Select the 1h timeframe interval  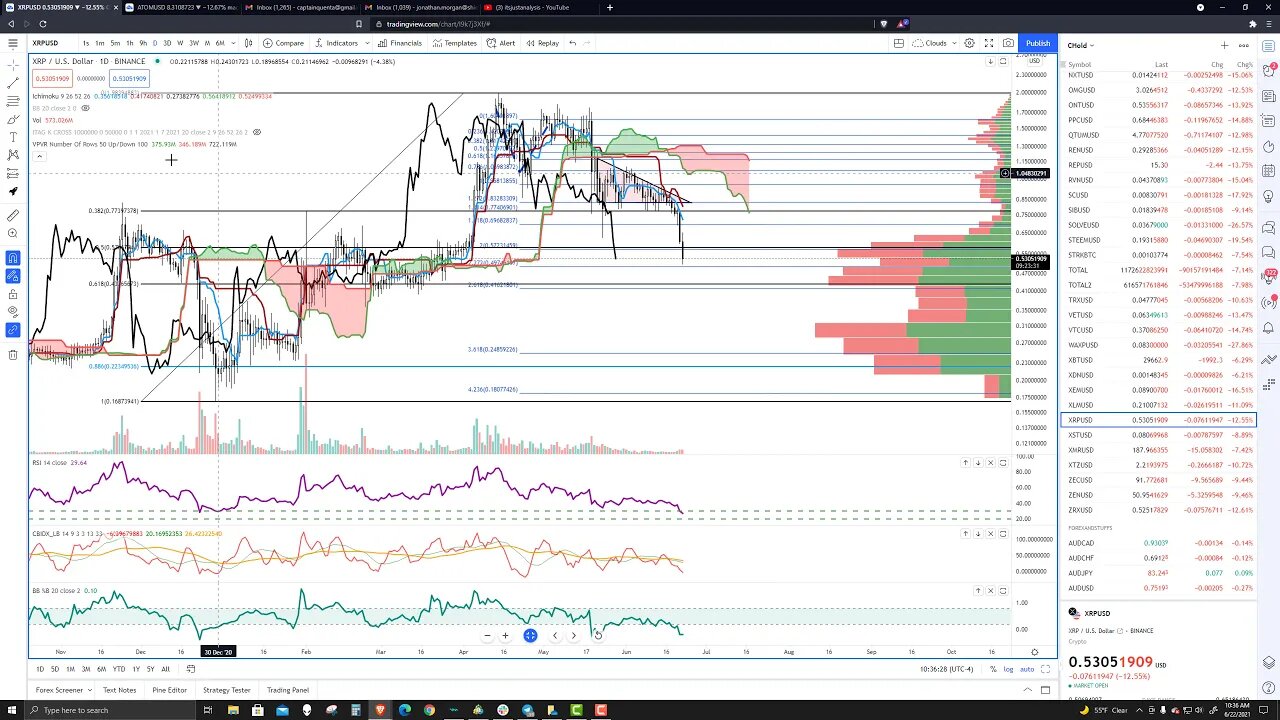[131, 43]
